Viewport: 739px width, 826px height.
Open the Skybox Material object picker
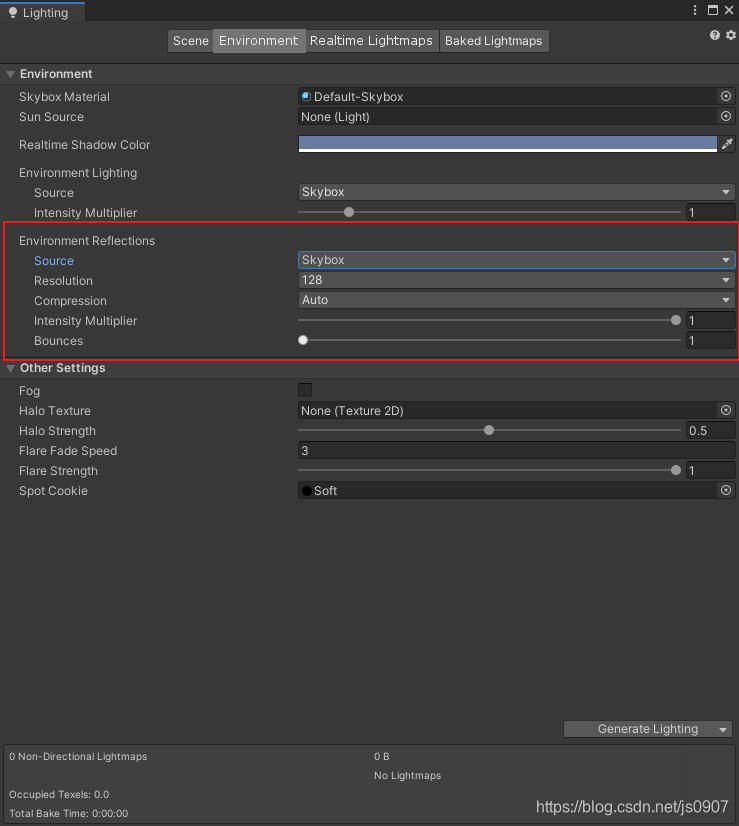(726, 96)
